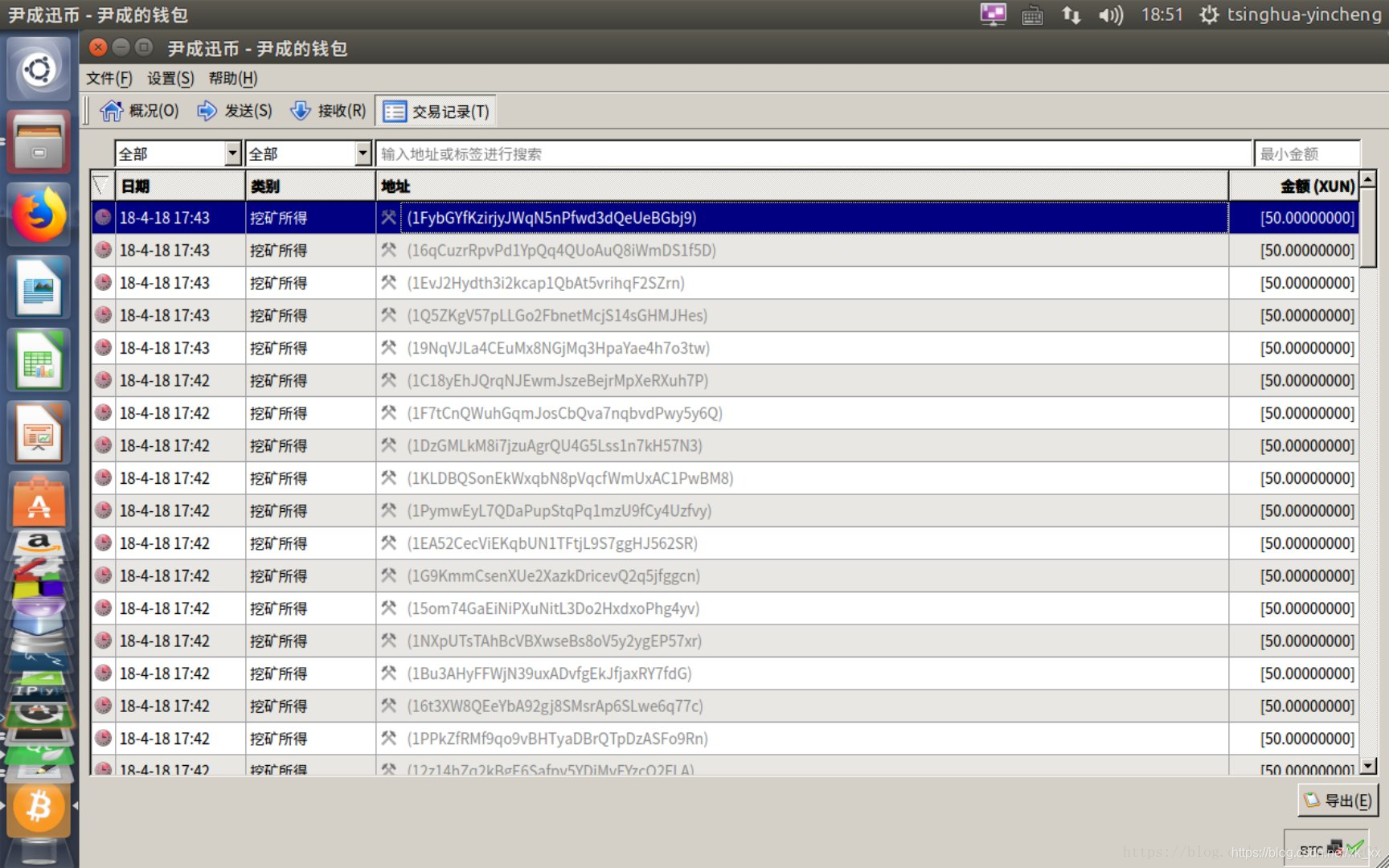Click the Bitcoin wallet launcher icon
The width and height of the screenshot is (1389, 868).
(39, 806)
